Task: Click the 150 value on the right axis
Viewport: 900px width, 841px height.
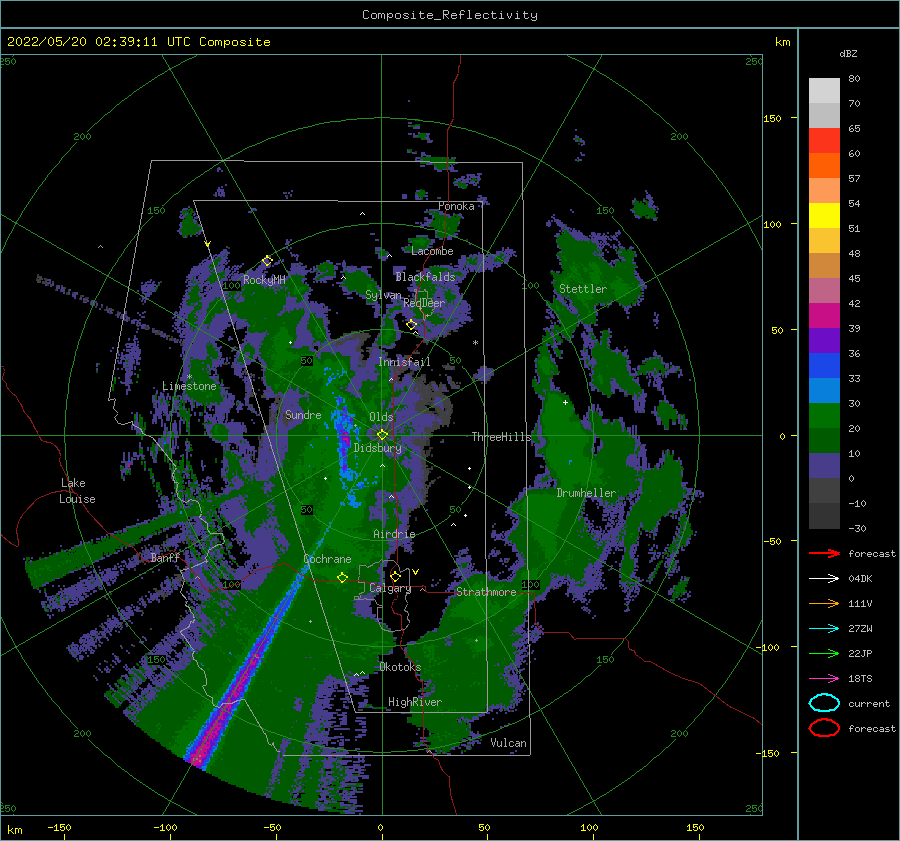Action: tap(772, 118)
